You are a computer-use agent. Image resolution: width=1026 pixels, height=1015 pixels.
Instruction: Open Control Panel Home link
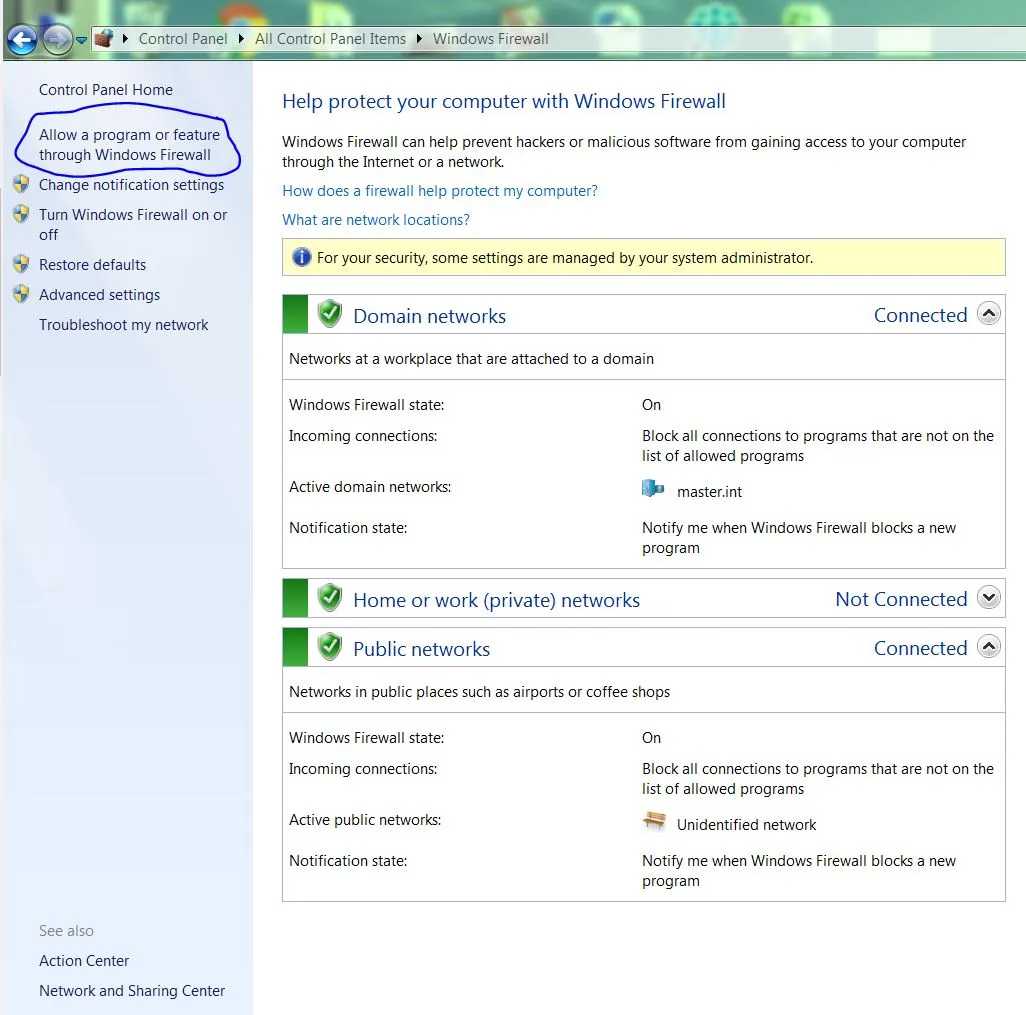pyautogui.click(x=106, y=90)
